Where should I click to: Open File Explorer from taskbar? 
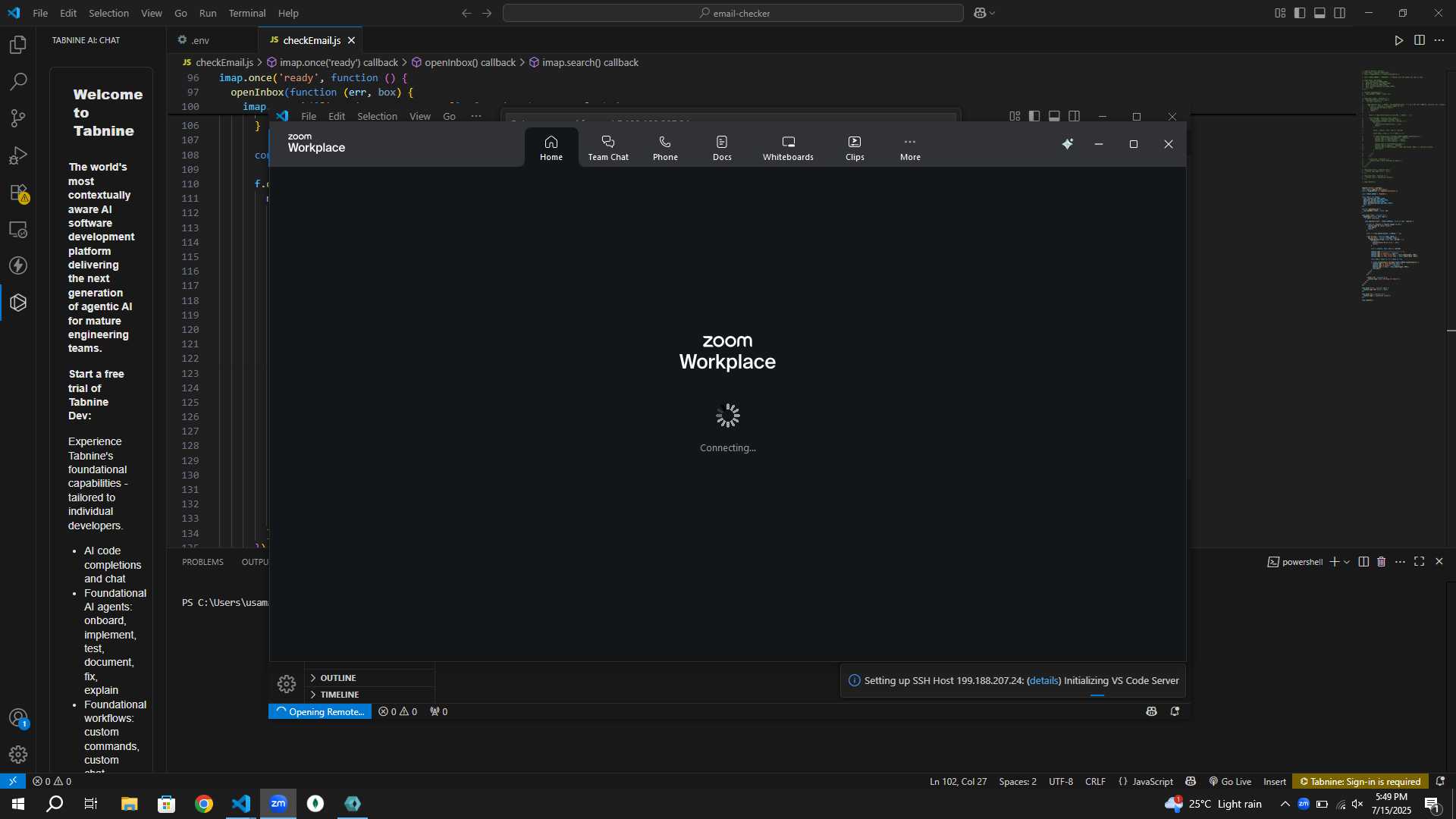(130, 804)
